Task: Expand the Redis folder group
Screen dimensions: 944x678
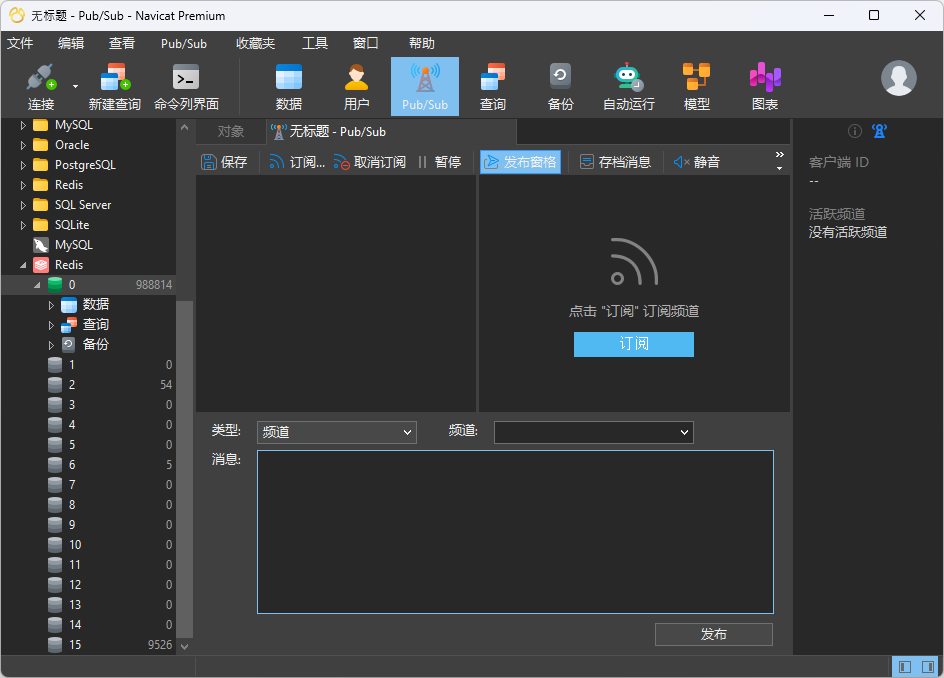Action: point(23,185)
